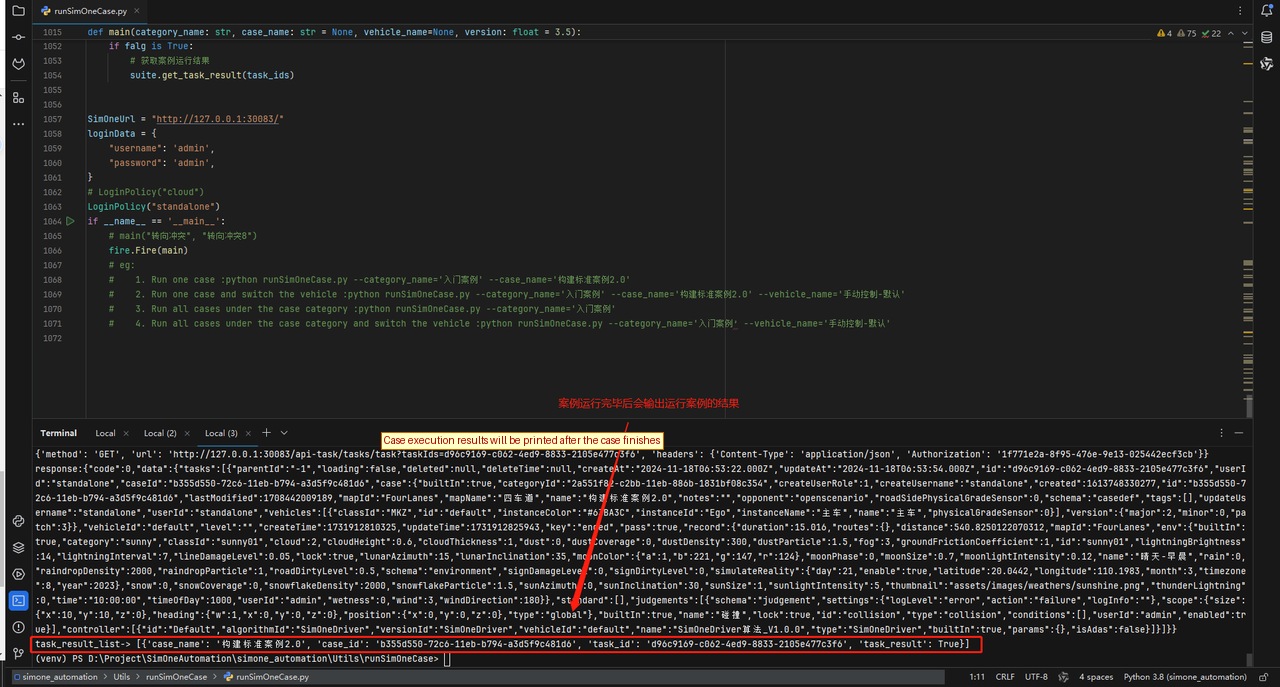Open the Services tool window icon
Viewport: 1280px width, 687px height.
[18, 574]
